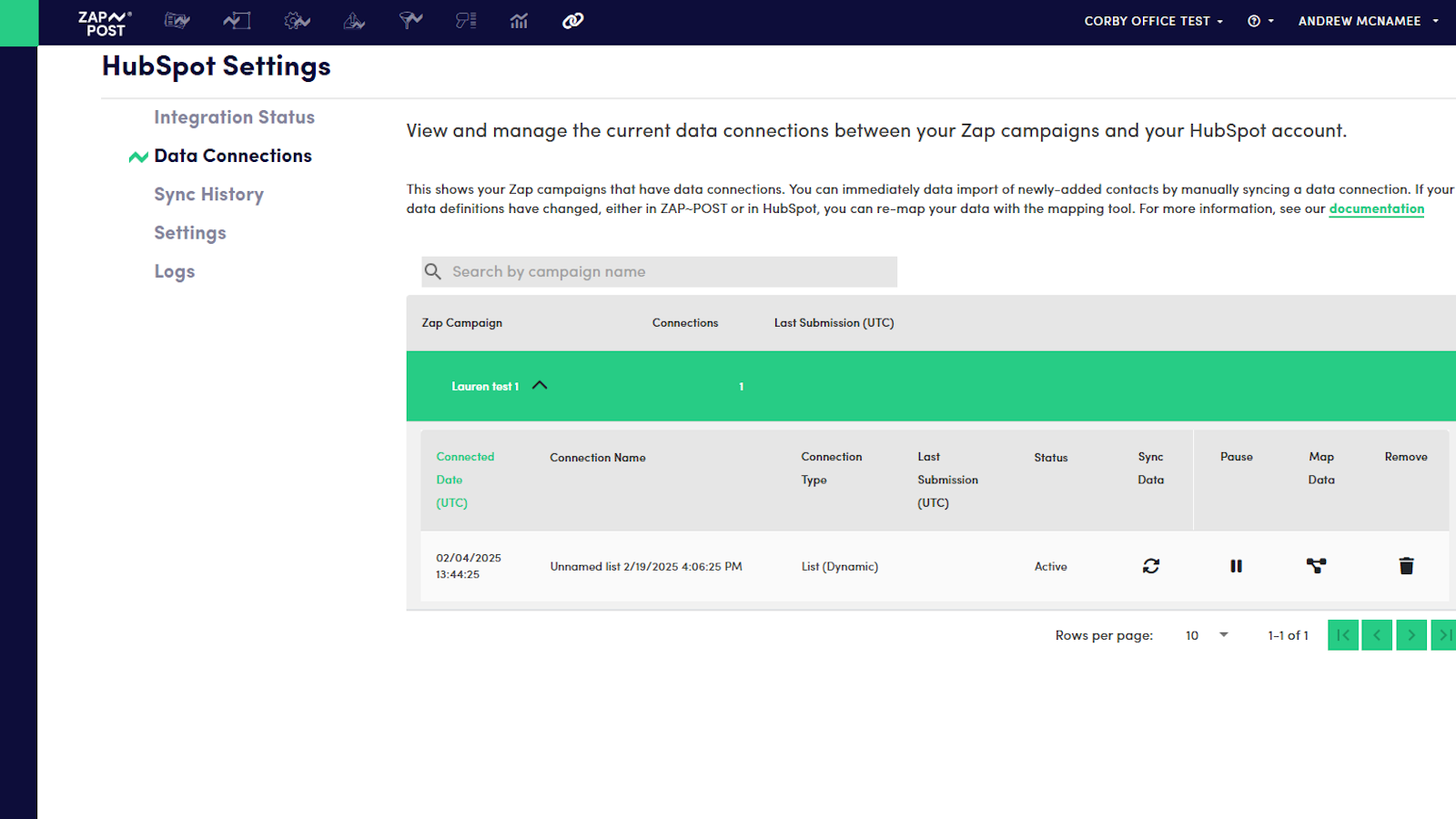Open the Logs sidebar item

point(174,272)
